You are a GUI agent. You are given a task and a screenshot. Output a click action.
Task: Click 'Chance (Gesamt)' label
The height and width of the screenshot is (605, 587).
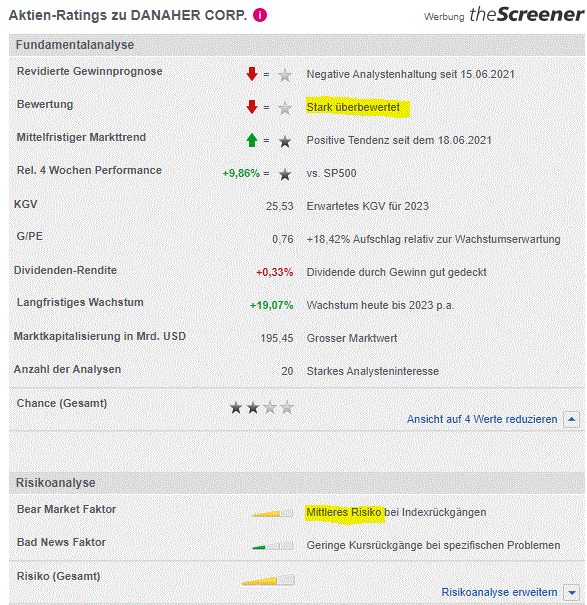coord(62,403)
